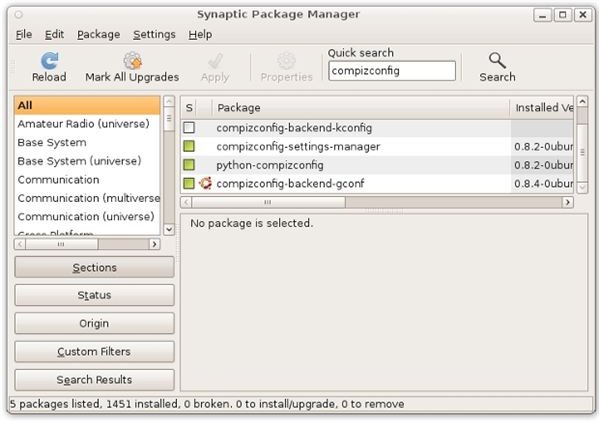Screen dimensions: 600x424
Task: Click the Search magnifier icon
Action: (x=497, y=60)
